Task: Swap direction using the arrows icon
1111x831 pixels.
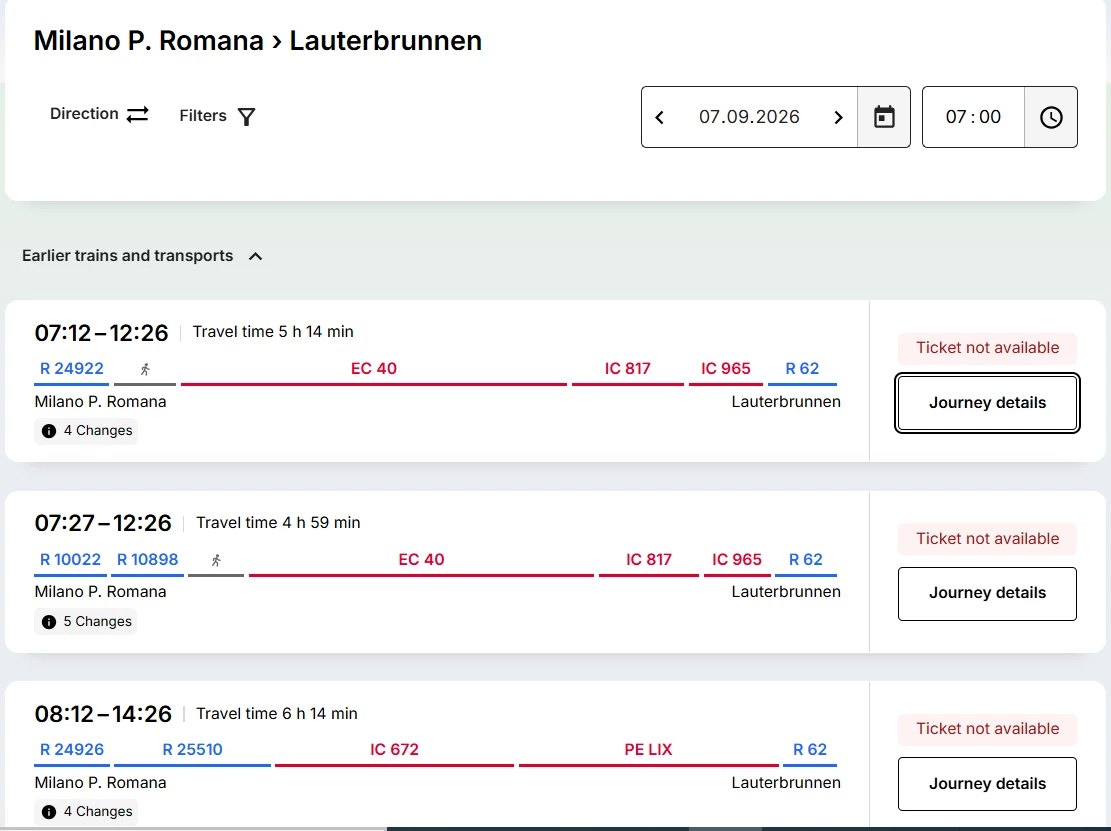Action: 137,114
